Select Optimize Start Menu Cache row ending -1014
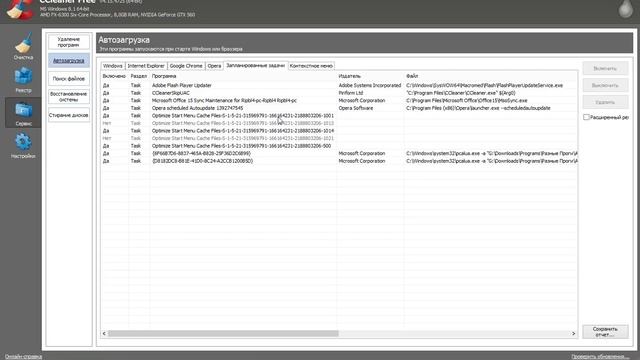The image size is (640, 360). [x=339, y=131]
